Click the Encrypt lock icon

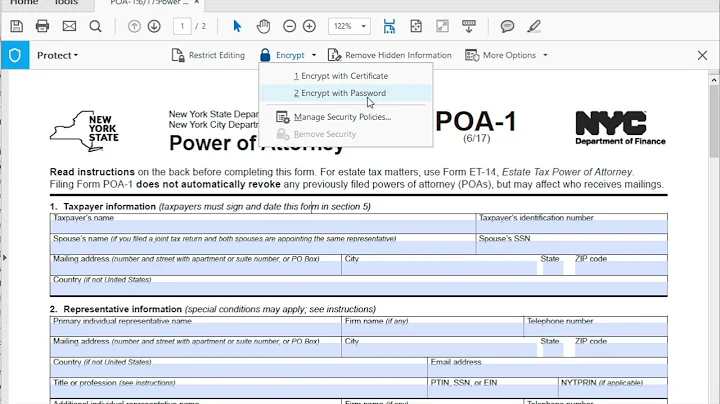point(265,55)
